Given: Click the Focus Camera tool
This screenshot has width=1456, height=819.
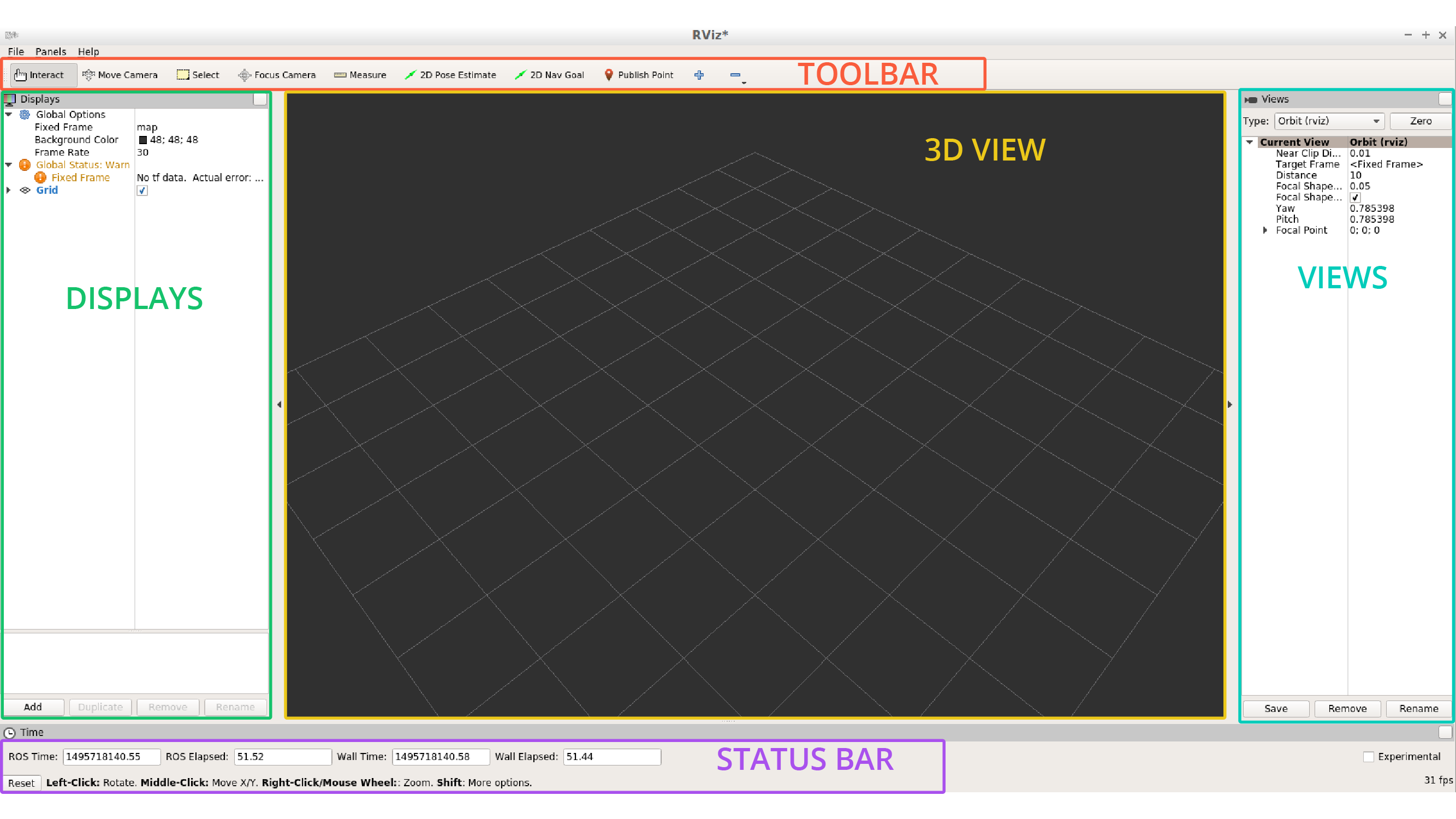Looking at the screenshot, I should point(277,75).
